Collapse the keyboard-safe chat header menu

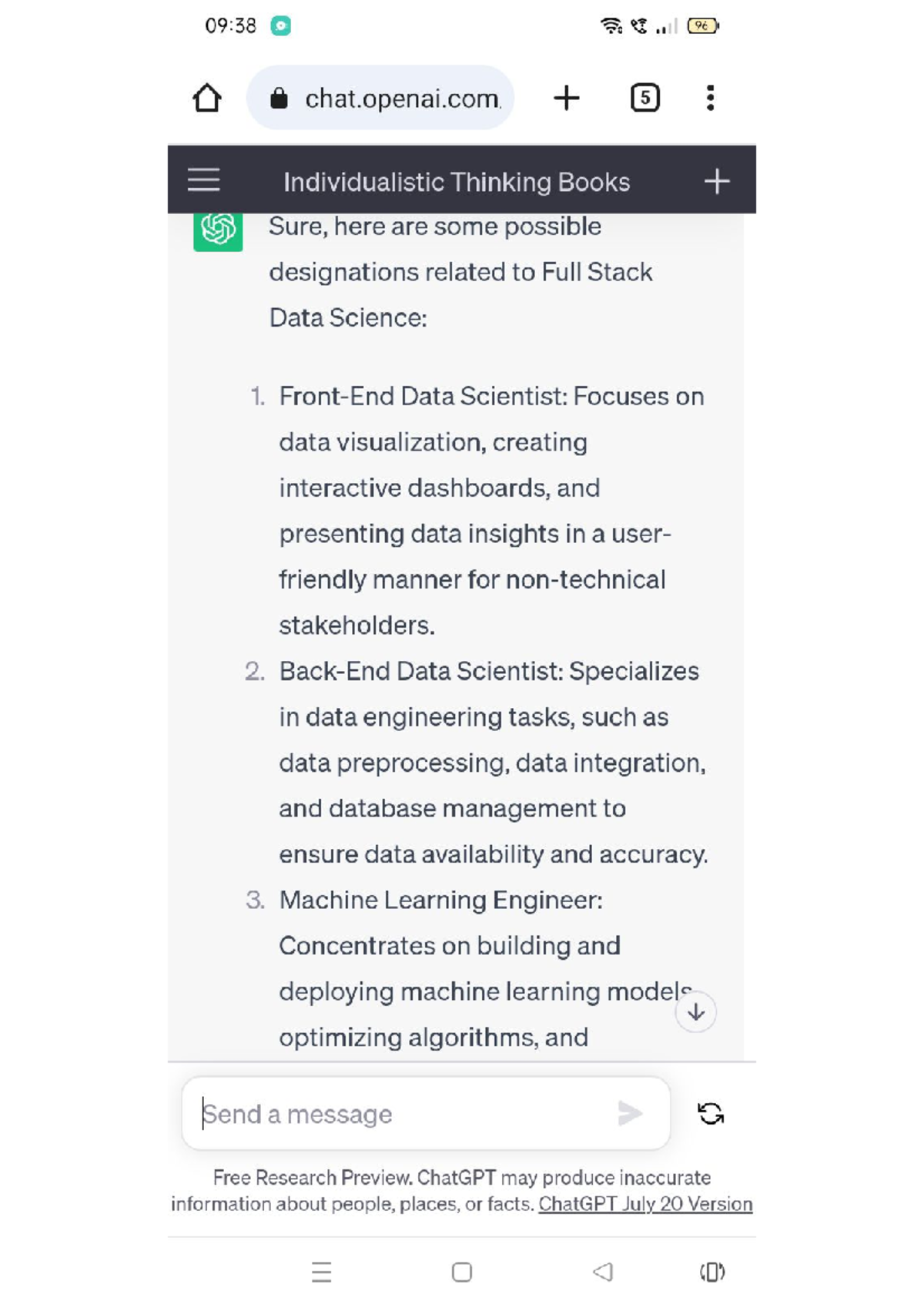pyautogui.click(x=203, y=180)
